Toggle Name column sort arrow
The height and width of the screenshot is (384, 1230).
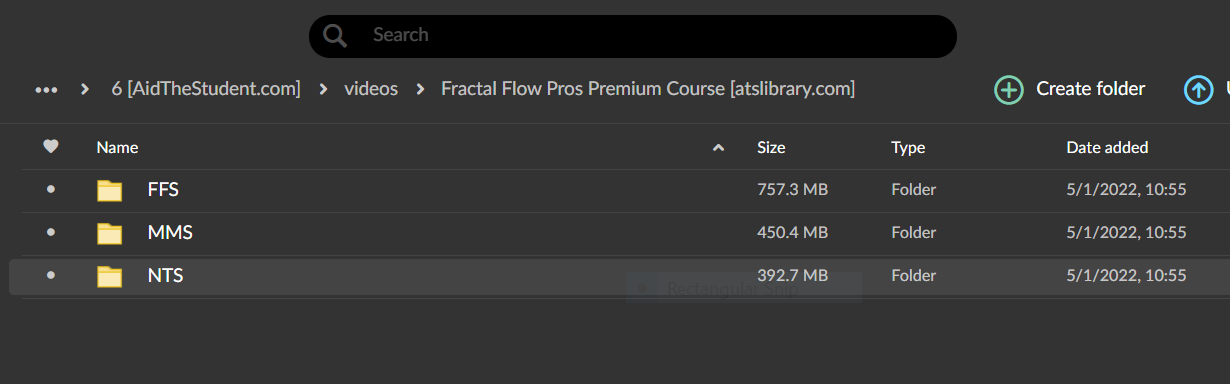718,148
